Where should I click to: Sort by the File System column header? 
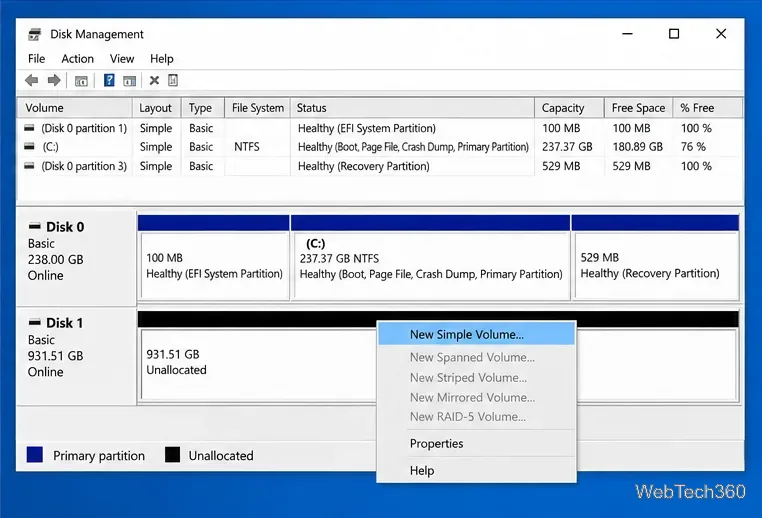click(x=258, y=108)
